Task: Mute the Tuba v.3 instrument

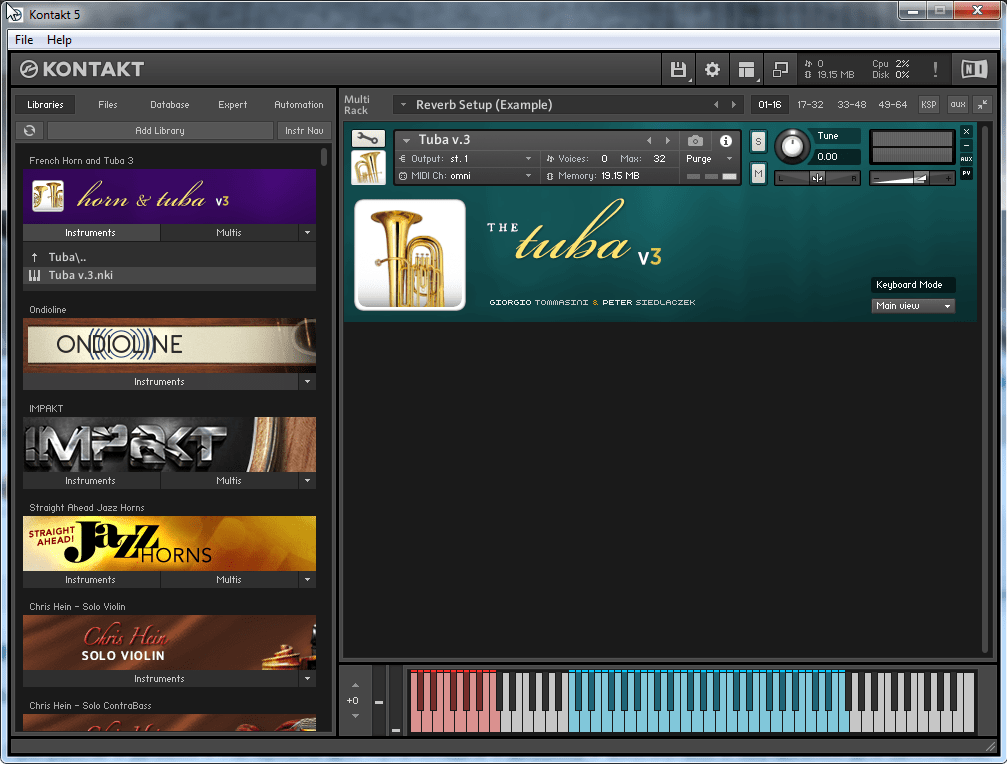Action: point(758,173)
